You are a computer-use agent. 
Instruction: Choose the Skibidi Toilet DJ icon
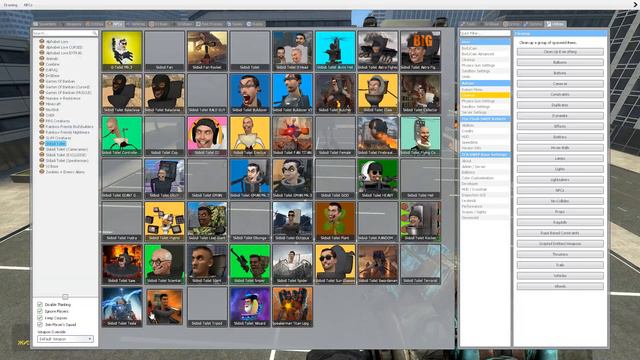point(207,136)
